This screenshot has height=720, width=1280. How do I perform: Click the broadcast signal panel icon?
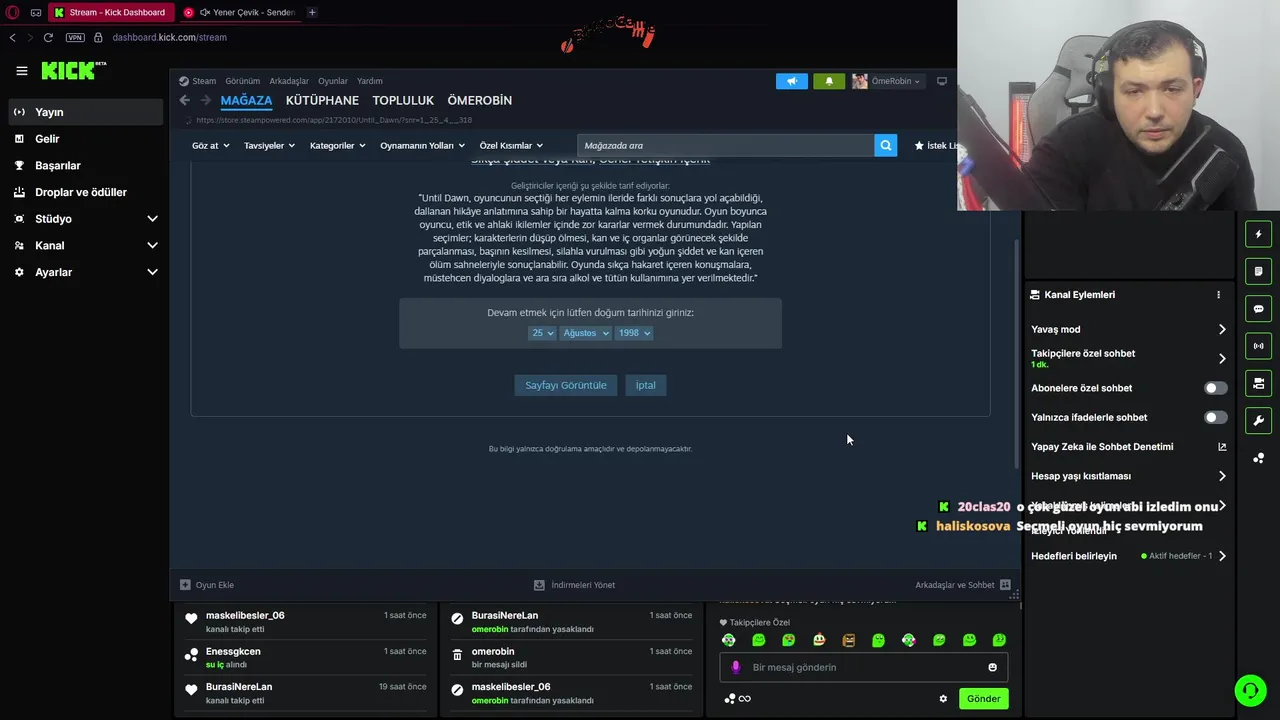pos(1259,346)
